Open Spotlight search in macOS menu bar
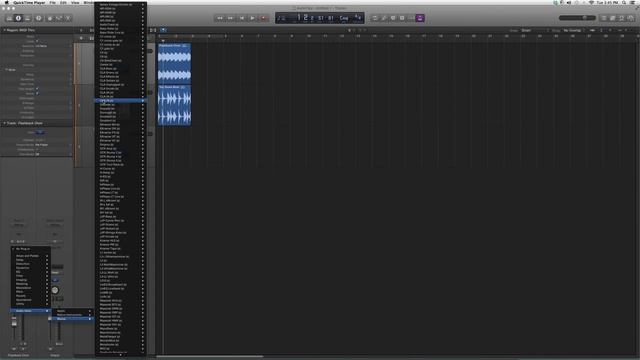Viewport: 640px width, 360px height. (x=624, y=2)
